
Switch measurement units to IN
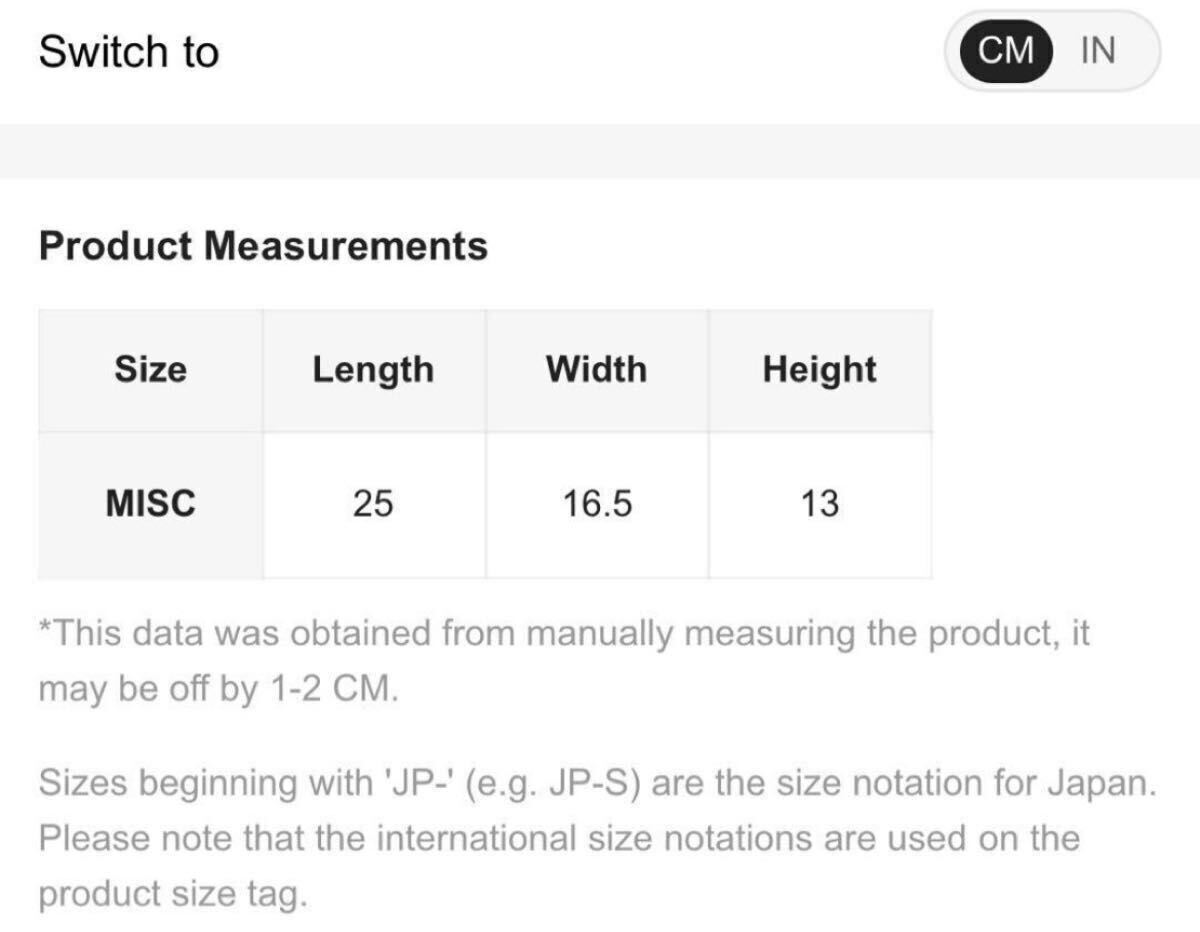click(1098, 50)
